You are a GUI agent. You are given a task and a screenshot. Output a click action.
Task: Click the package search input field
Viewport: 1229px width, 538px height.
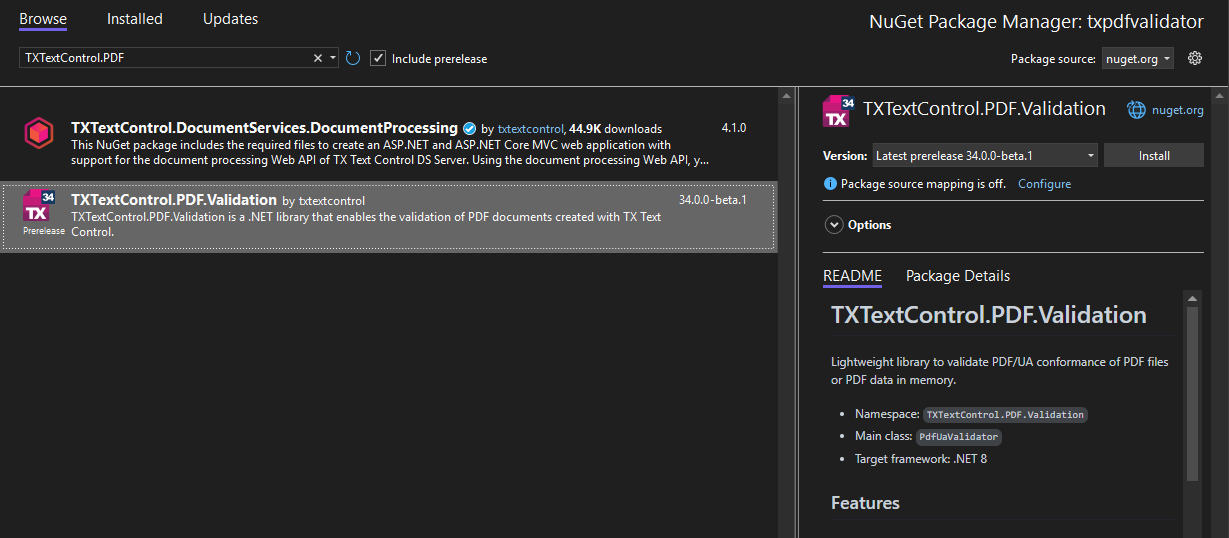[x=165, y=58]
